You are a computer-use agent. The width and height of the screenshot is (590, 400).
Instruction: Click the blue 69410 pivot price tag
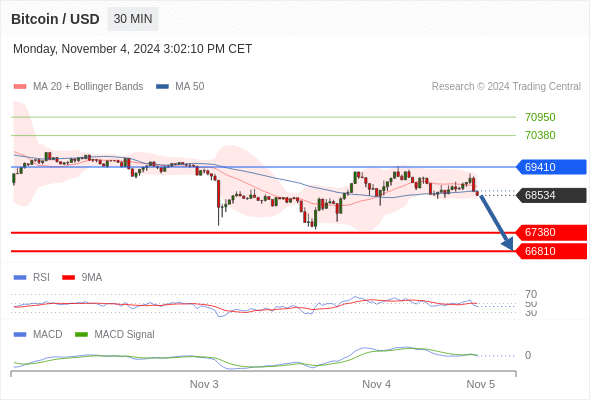[x=551, y=167]
